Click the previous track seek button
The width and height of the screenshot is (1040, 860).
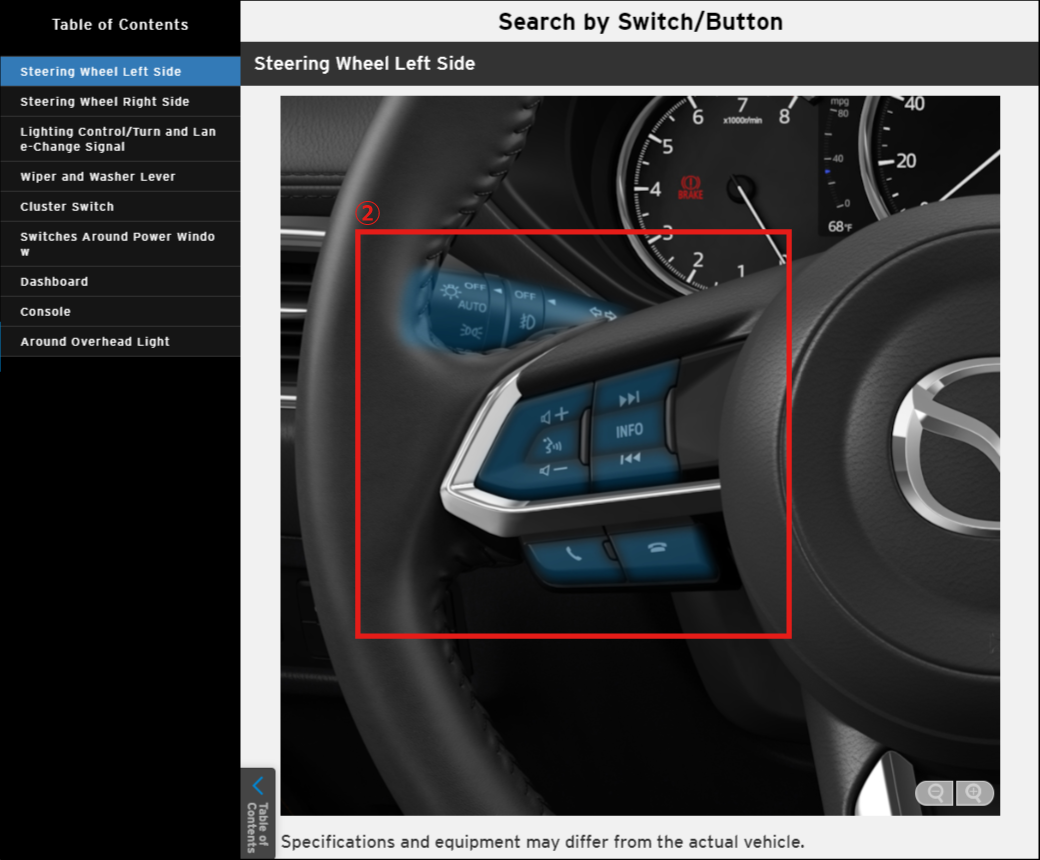629,459
